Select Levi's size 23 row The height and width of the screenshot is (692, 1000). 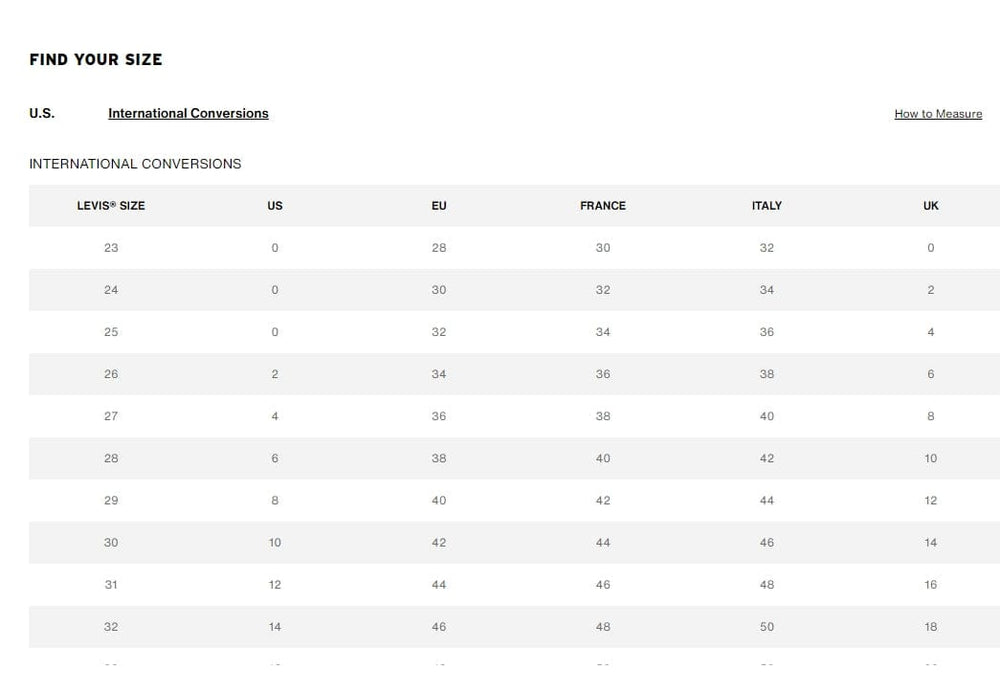(111, 247)
